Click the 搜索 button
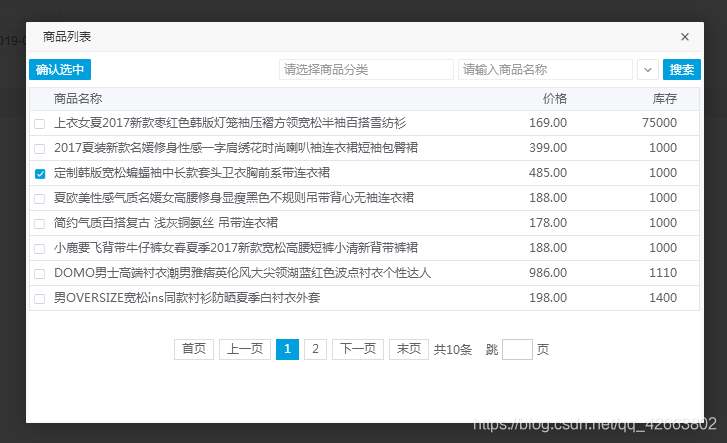Screen dimensions: 727x443 tap(682, 70)
